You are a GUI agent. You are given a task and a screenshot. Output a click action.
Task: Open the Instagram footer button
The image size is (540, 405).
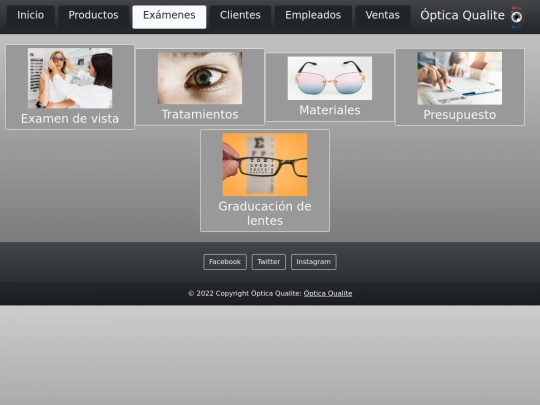pos(313,262)
